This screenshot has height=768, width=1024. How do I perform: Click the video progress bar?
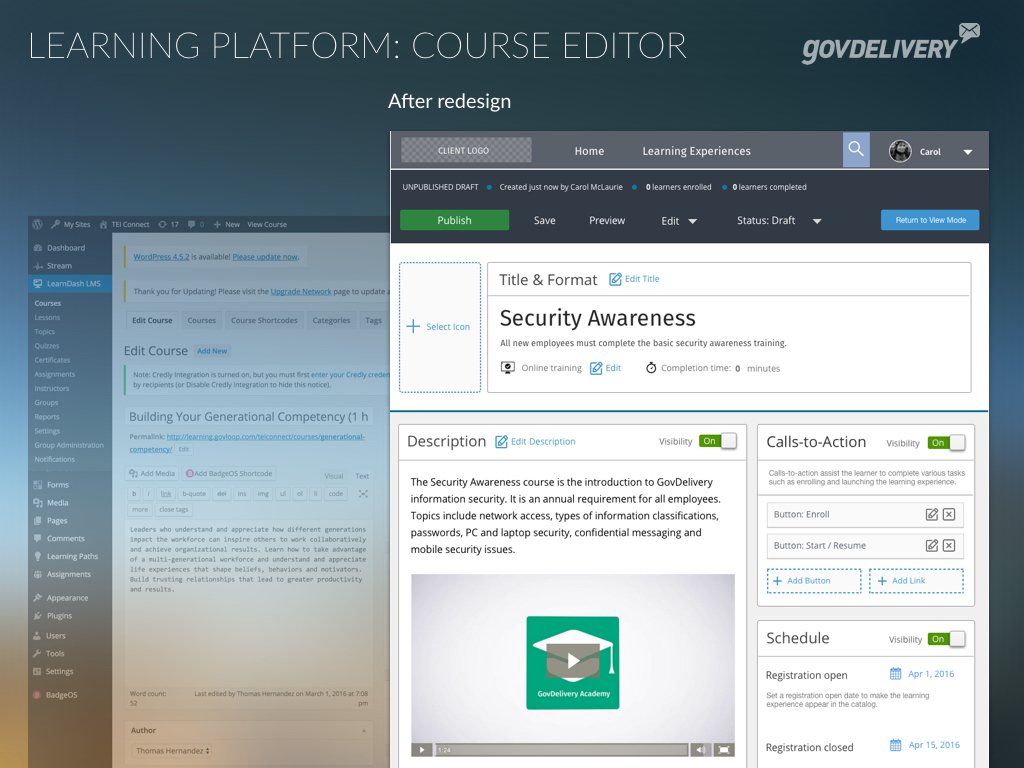coord(560,750)
